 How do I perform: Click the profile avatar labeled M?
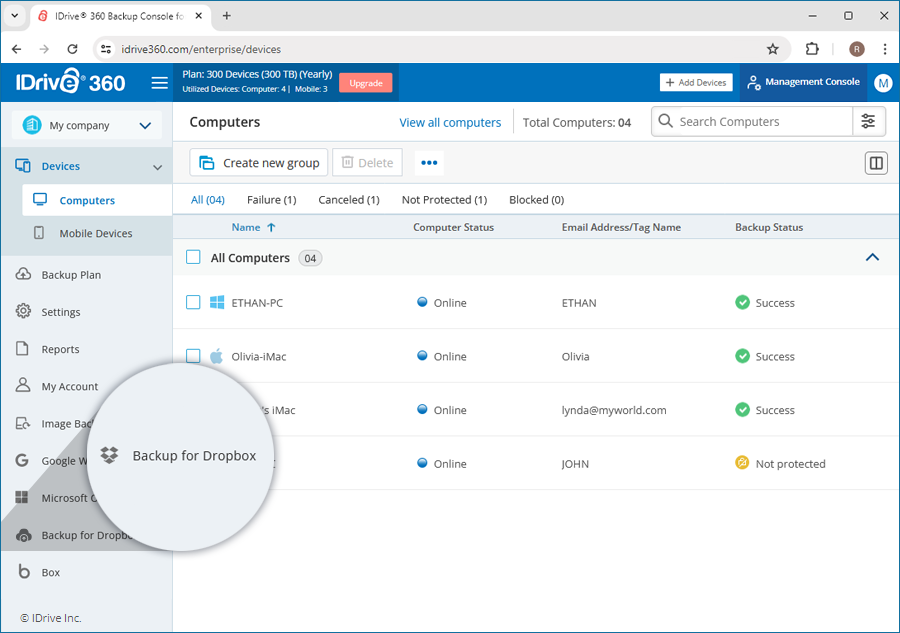883,83
